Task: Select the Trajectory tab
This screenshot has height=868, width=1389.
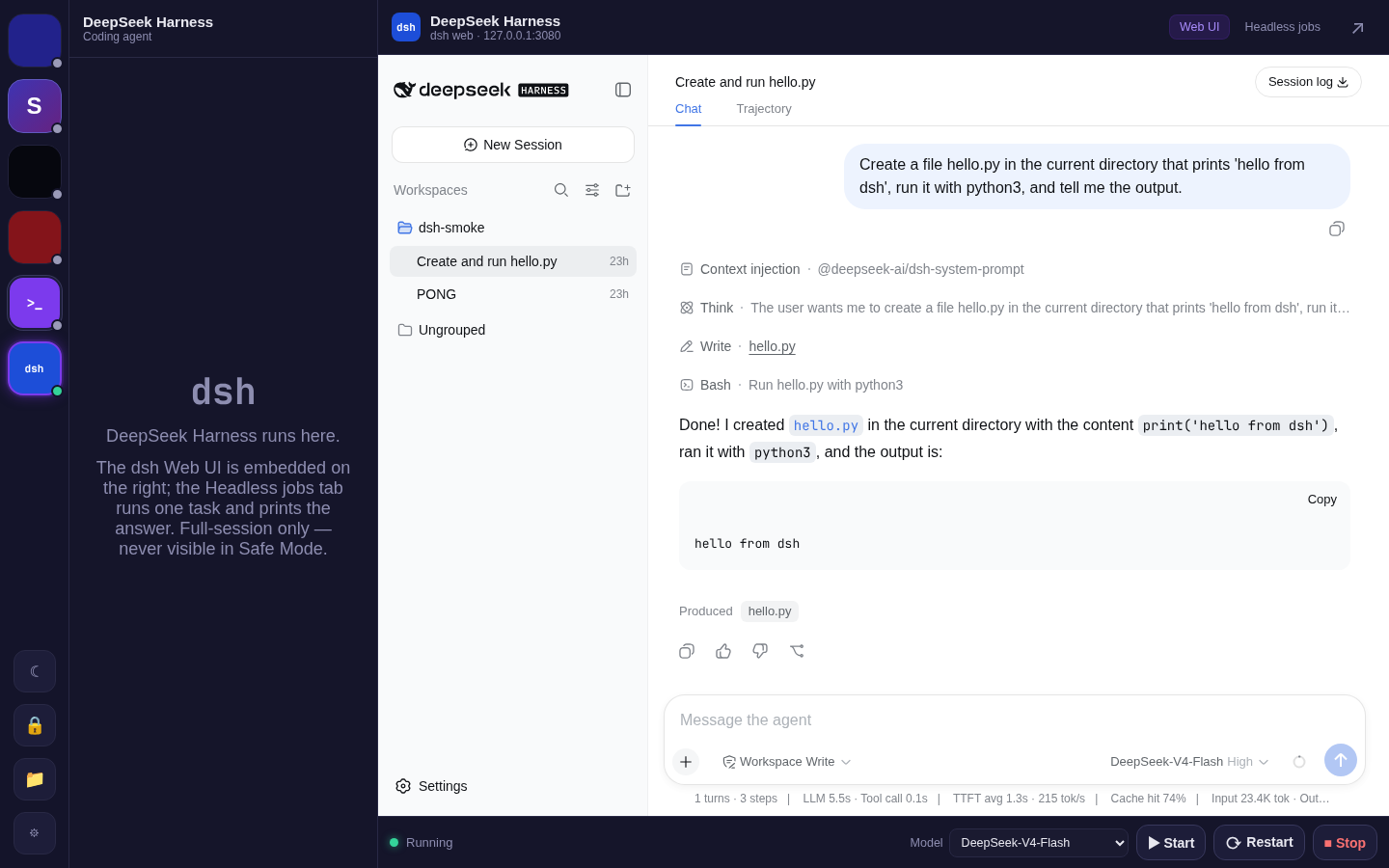Action: [764, 109]
